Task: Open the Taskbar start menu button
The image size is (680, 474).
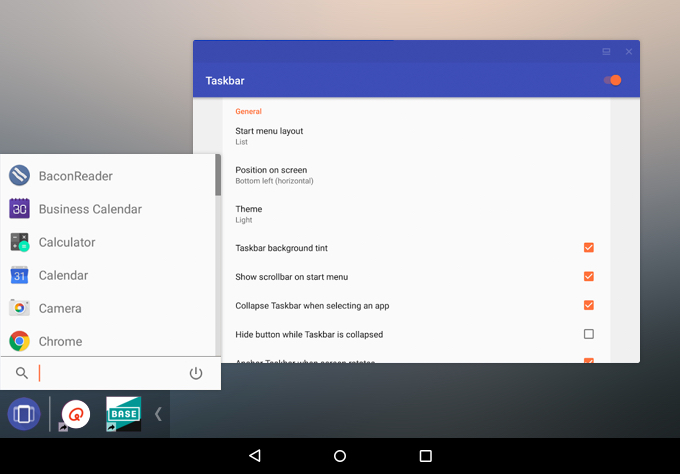Action: tap(24, 414)
